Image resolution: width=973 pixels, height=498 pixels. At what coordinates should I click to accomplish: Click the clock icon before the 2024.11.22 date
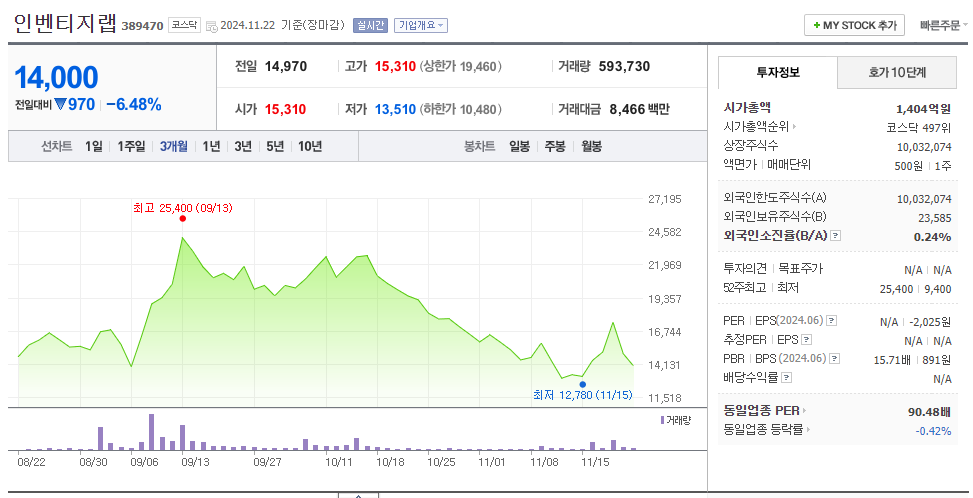coord(212,26)
